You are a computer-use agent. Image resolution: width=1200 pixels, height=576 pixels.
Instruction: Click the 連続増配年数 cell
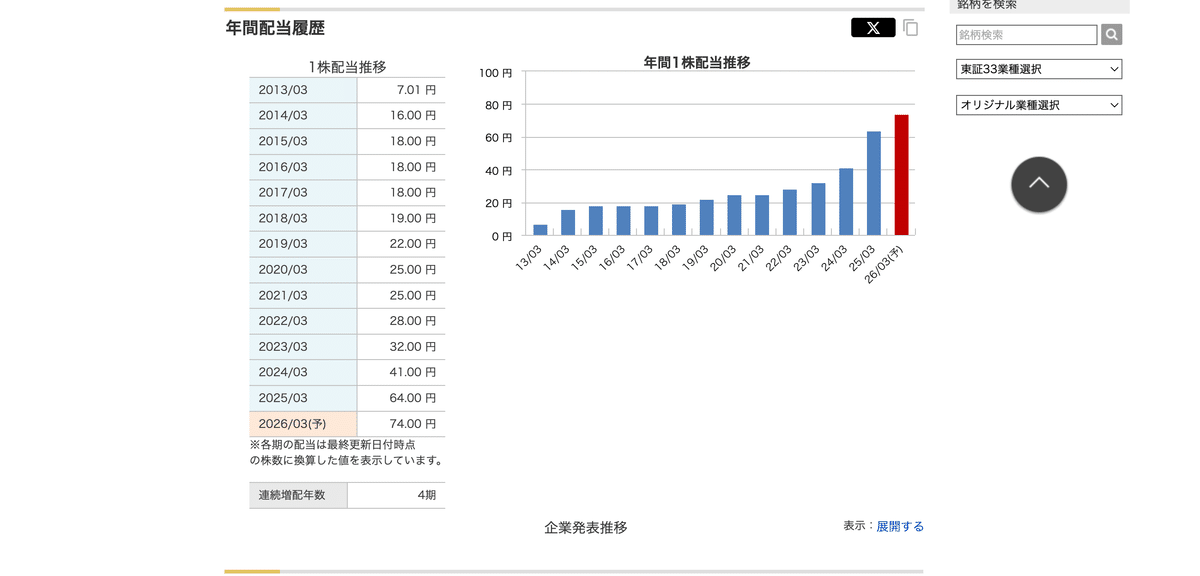[x=298, y=495]
